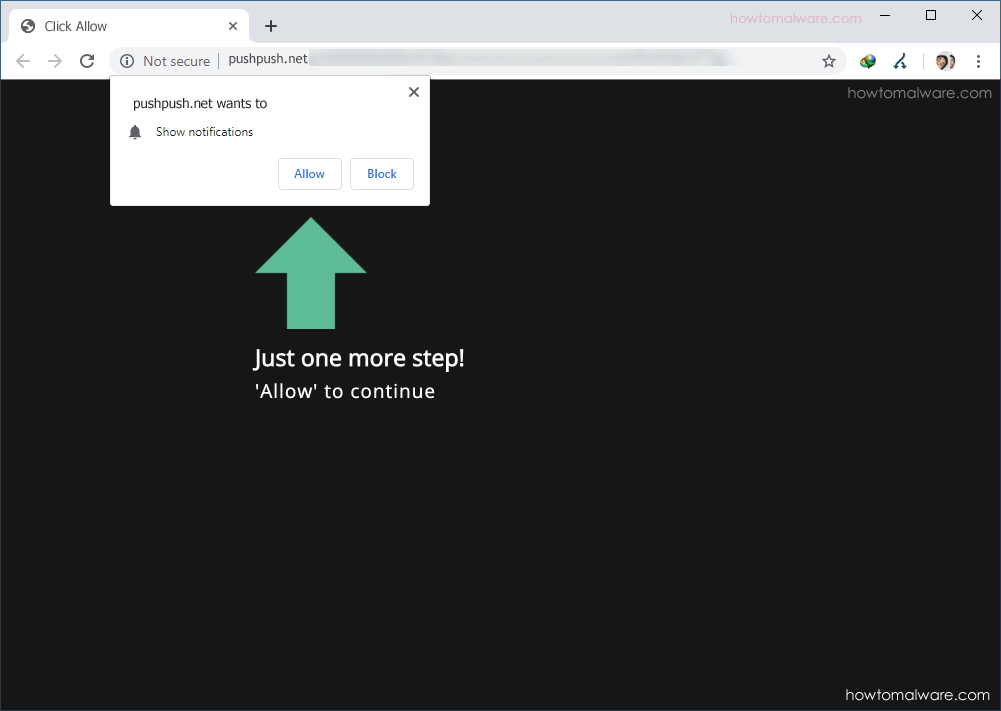
Task: Select the pushpush.net URL text
Action: tap(267, 59)
